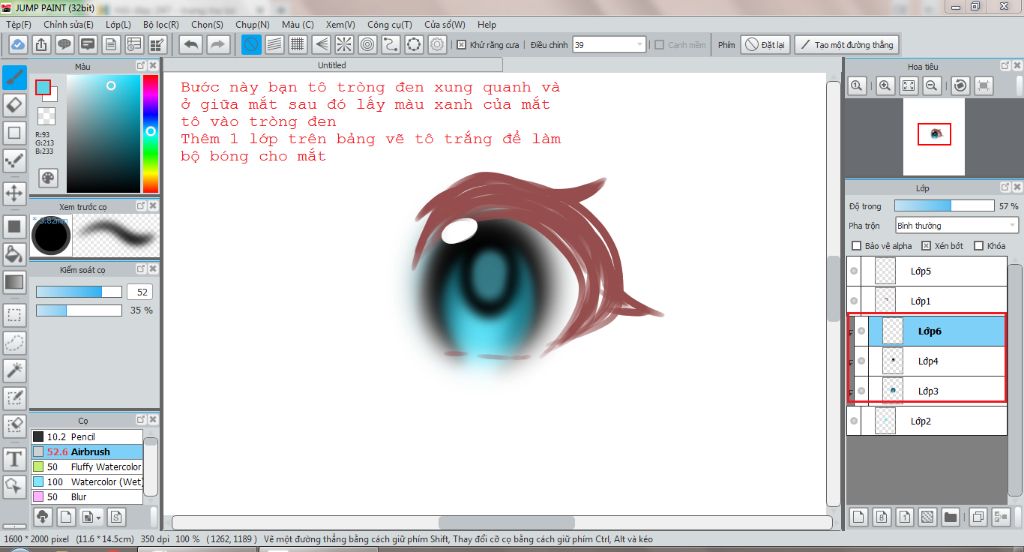Click the transparent color swatch

46,116
